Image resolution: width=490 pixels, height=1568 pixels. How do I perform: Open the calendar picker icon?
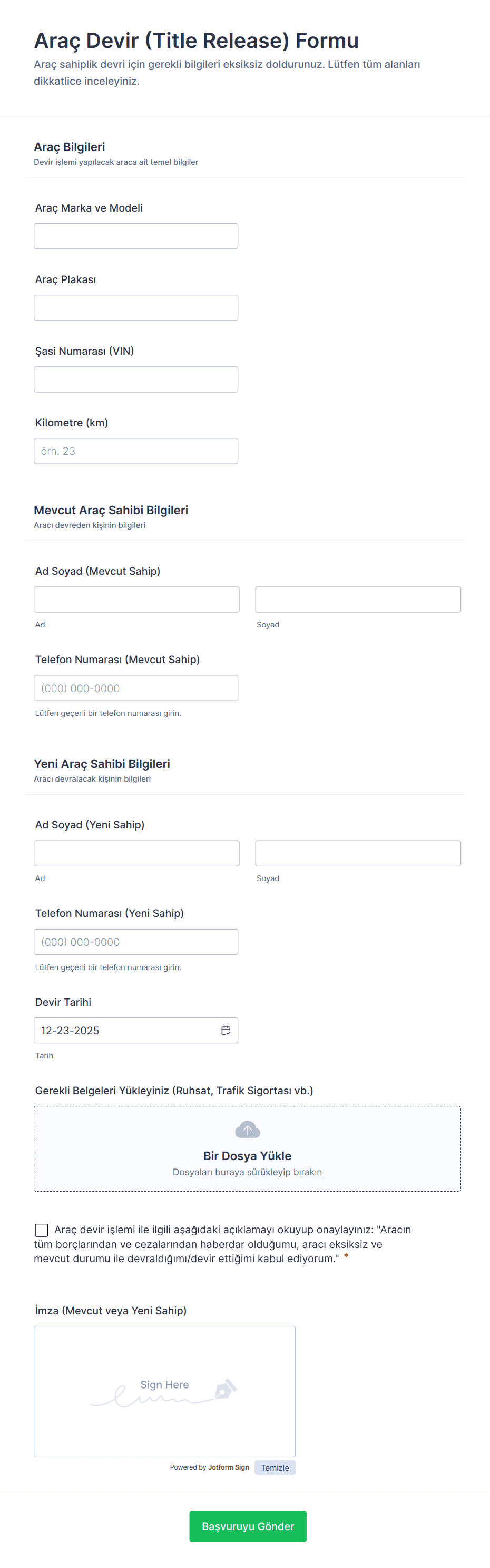(226, 1031)
